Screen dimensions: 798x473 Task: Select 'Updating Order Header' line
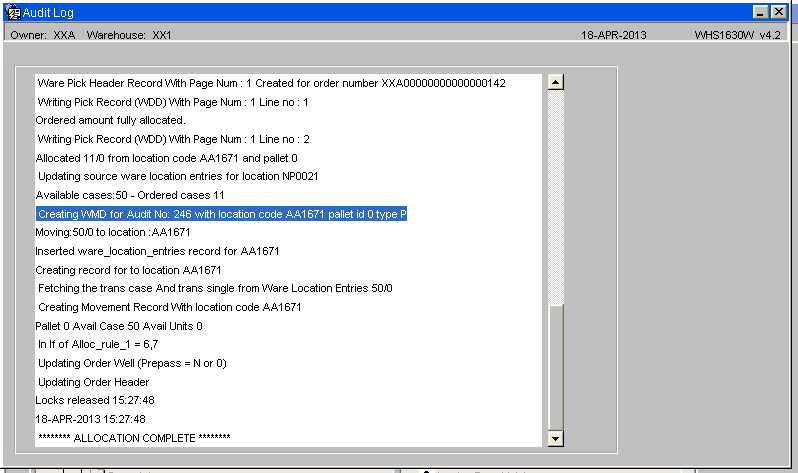pyautogui.click(x=94, y=382)
